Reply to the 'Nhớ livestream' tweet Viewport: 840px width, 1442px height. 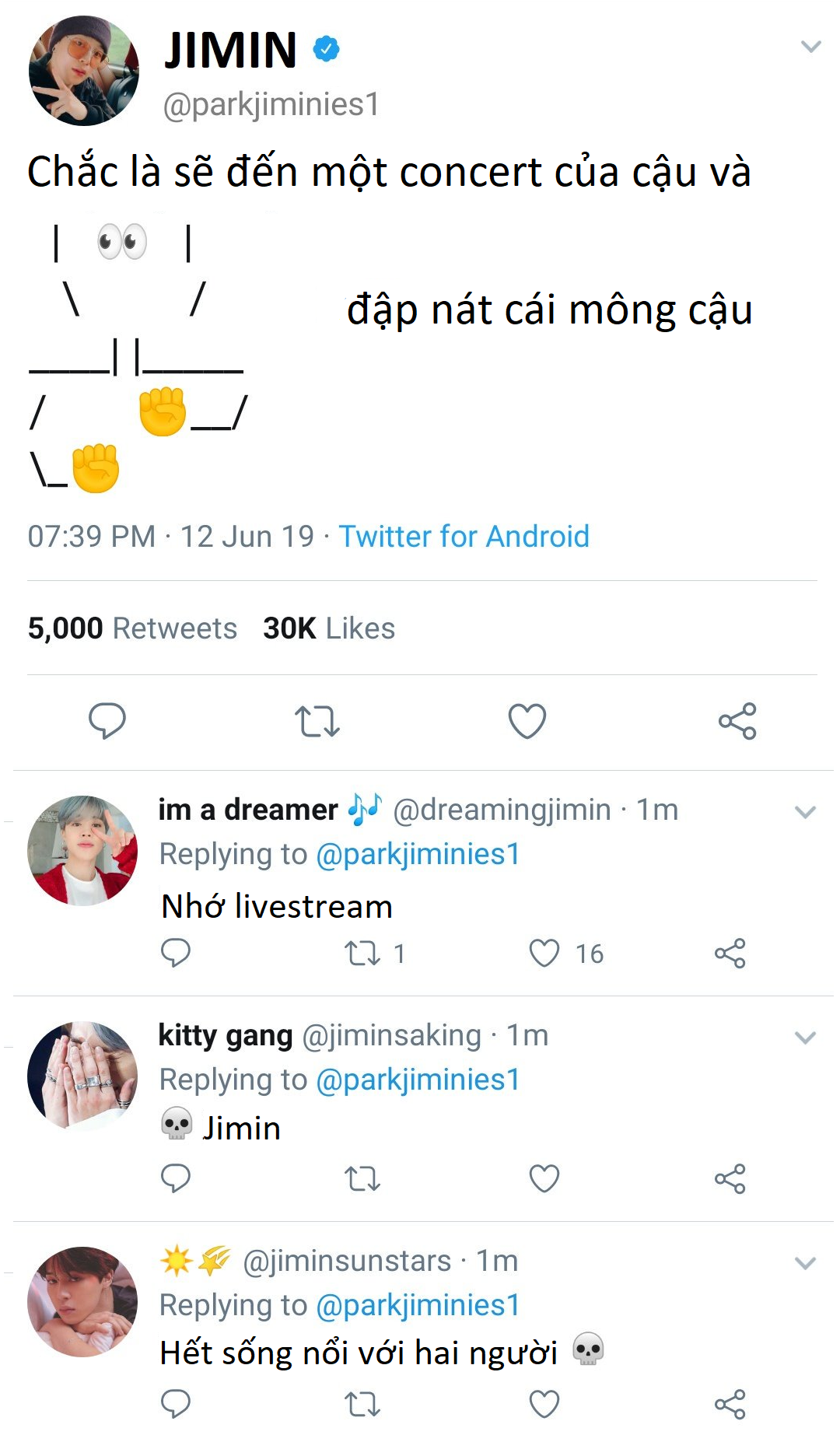[x=176, y=953]
